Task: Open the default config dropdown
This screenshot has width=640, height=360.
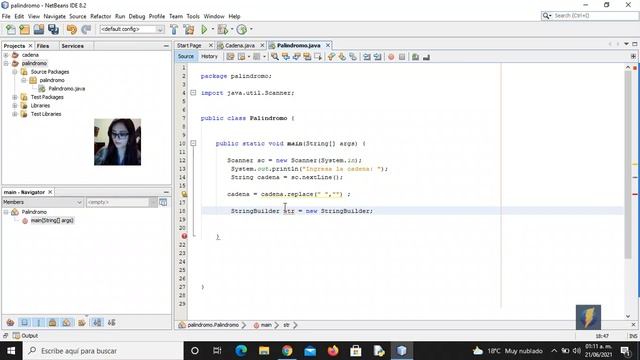Action: pos(132,29)
